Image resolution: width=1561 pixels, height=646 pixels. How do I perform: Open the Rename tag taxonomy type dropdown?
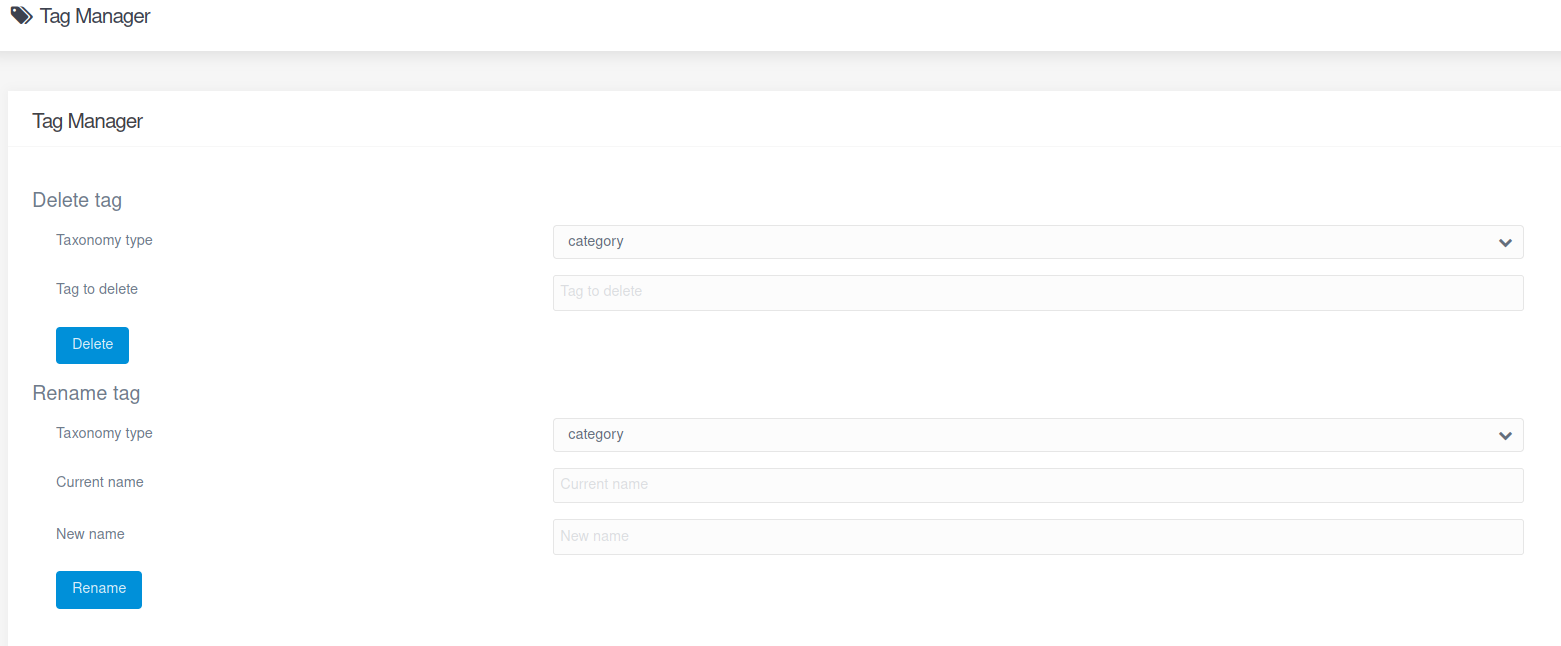coord(1038,435)
